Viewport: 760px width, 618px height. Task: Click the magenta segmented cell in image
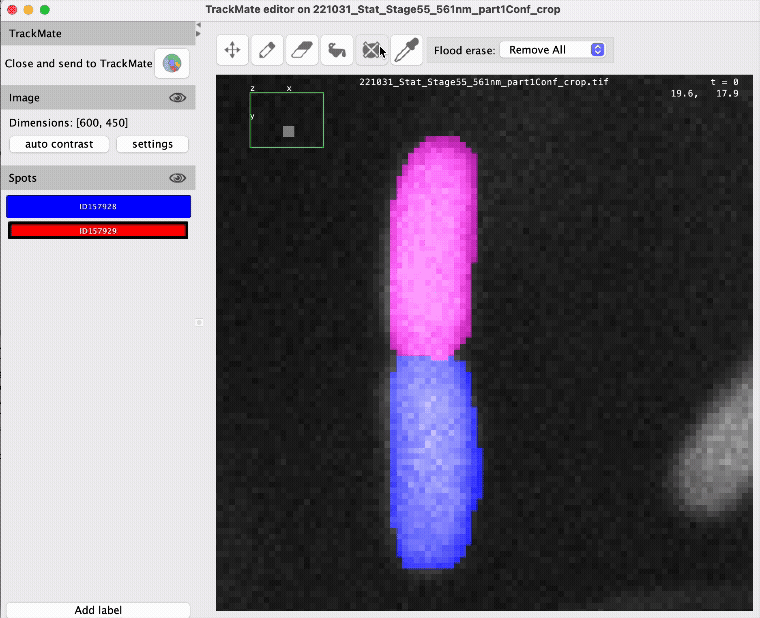(x=431, y=250)
